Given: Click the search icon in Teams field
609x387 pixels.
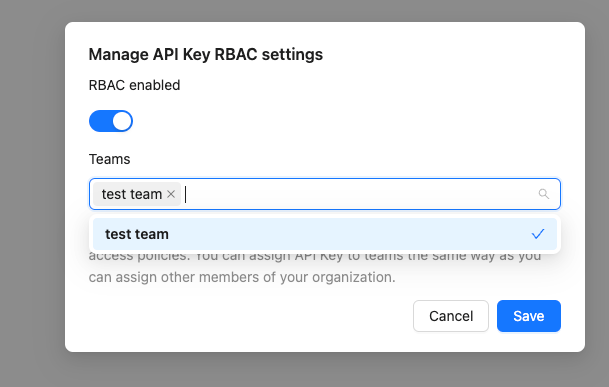Looking at the screenshot, I should 544,194.
